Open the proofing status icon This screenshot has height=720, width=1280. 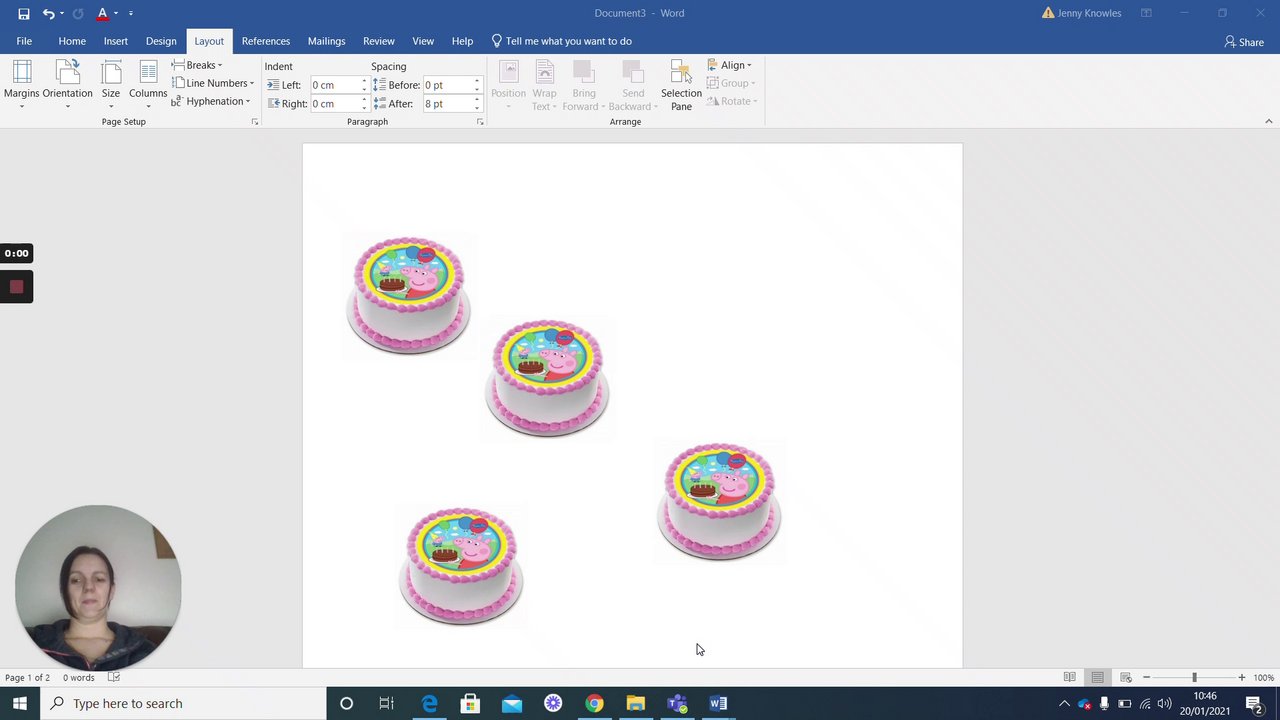(114, 678)
